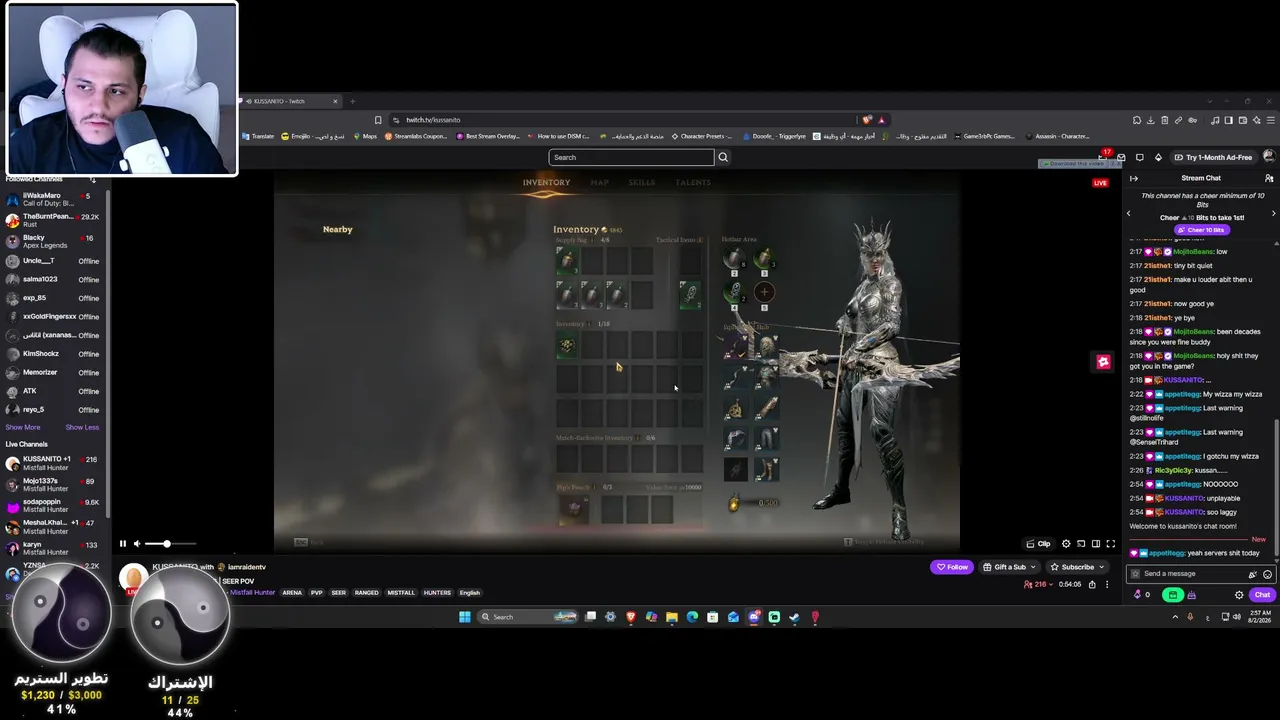The height and width of the screenshot is (720, 1280).
Task: Open the emote picker in chat
Action: (x=1267, y=574)
